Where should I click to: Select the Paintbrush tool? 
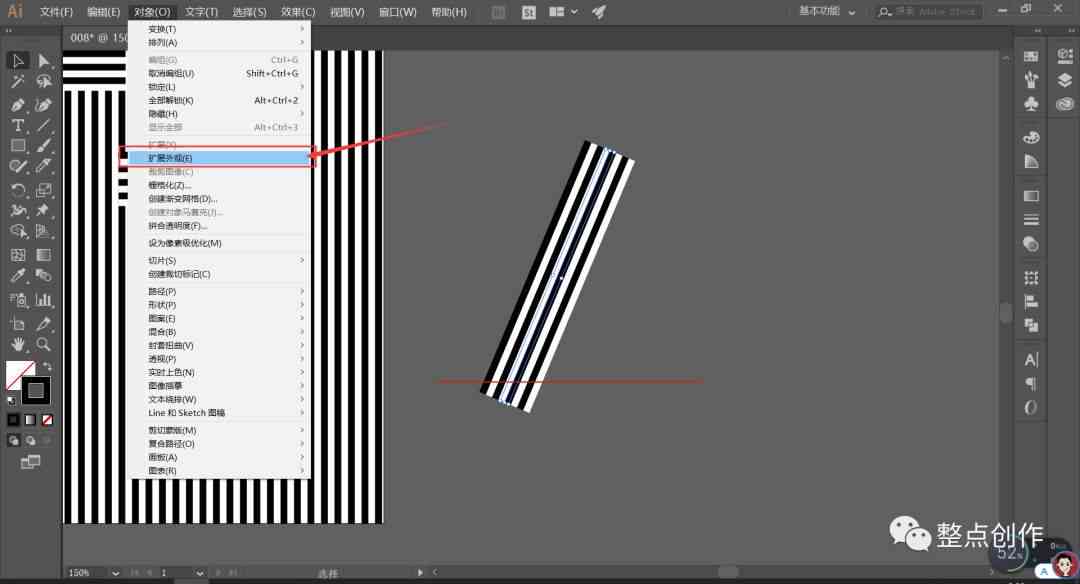[x=43, y=145]
